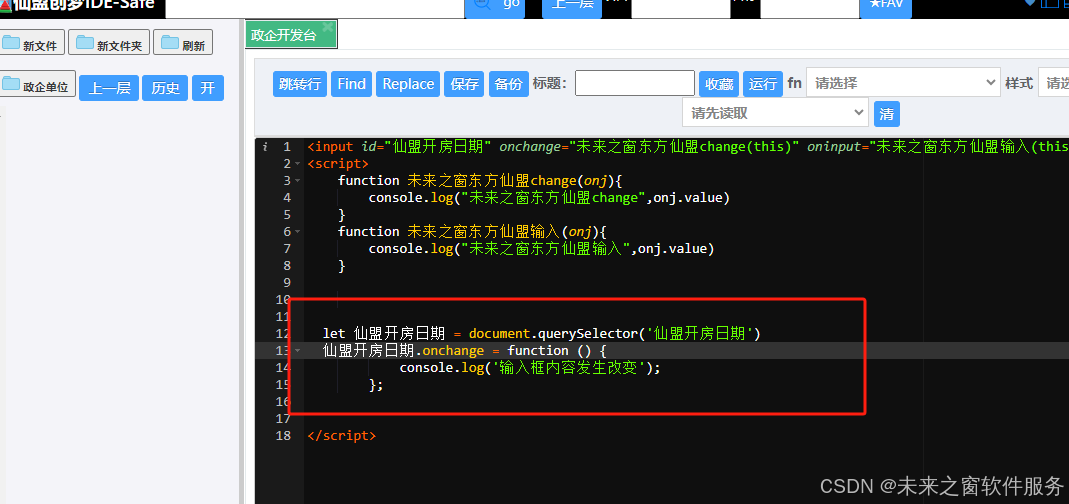This screenshot has width=1069, height=504.
Task: Close the 政企开发台 tab
Action: pyautogui.click(x=328, y=27)
